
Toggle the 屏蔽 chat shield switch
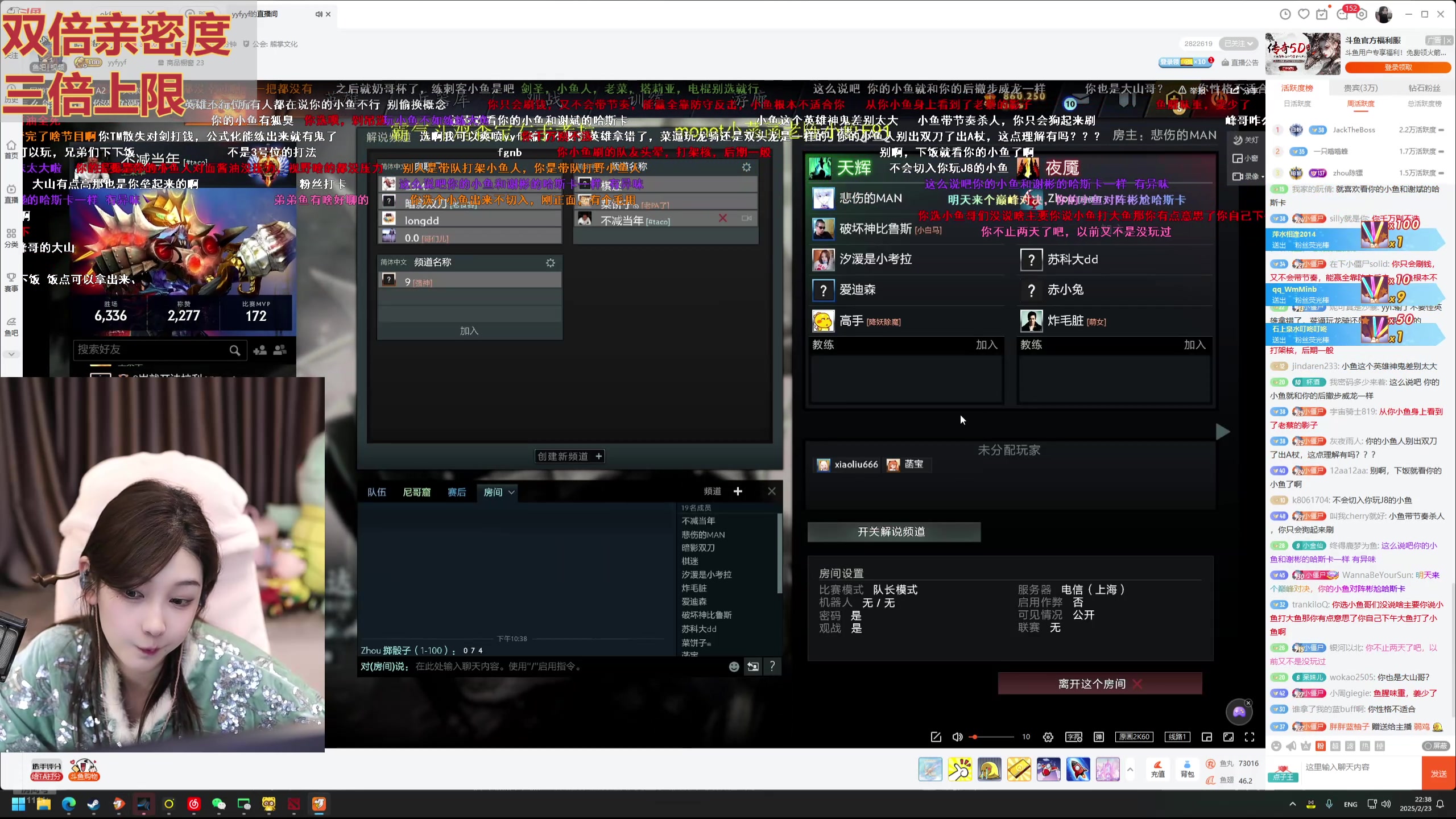(x=1436, y=746)
